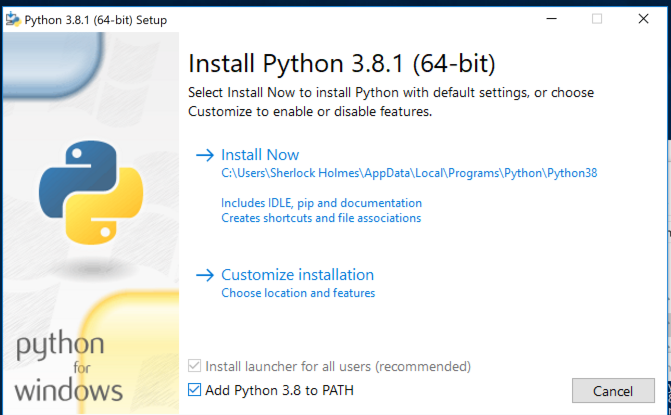Close the Python Setup window
Screen dimensions: 671x415
coord(643,19)
